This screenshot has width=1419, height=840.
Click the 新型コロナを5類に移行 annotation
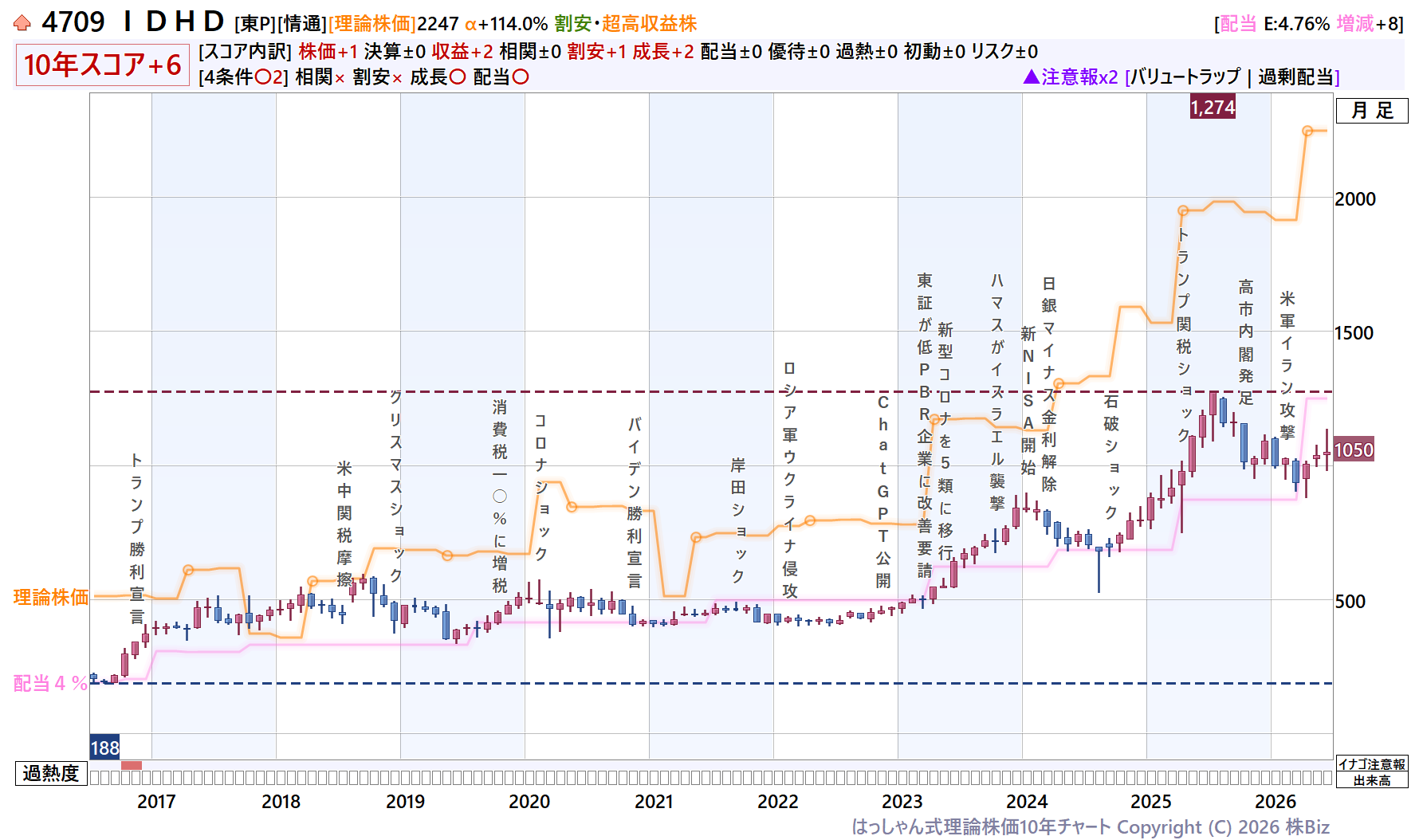[x=945, y=441]
